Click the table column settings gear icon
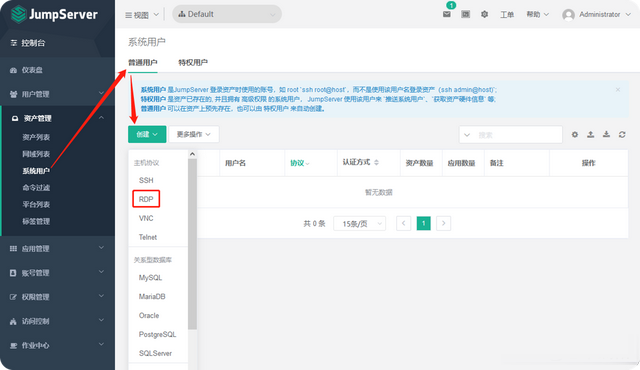Screen dimensions: 640x370 point(575,135)
